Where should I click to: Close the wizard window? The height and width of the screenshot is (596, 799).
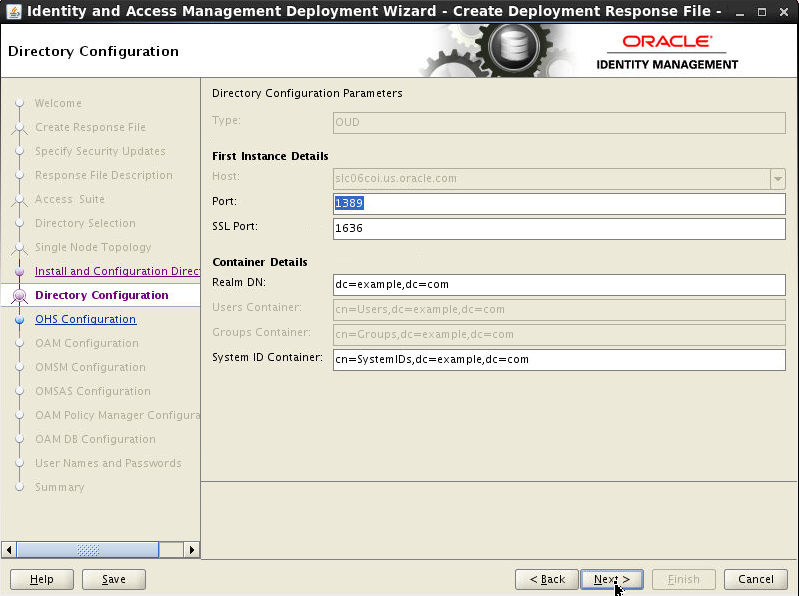(x=784, y=12)
